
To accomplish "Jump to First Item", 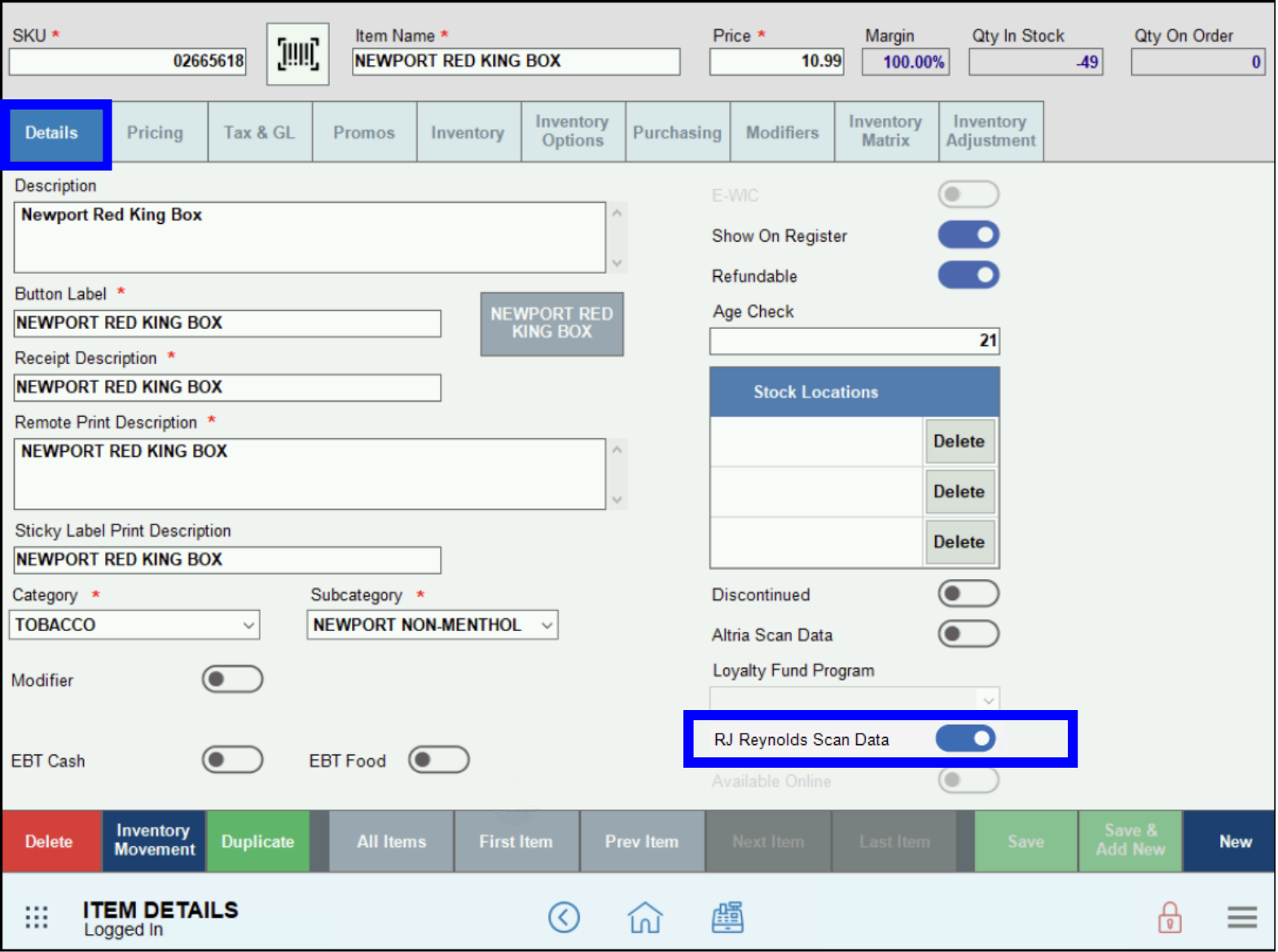I will click(x=516, y=841).
